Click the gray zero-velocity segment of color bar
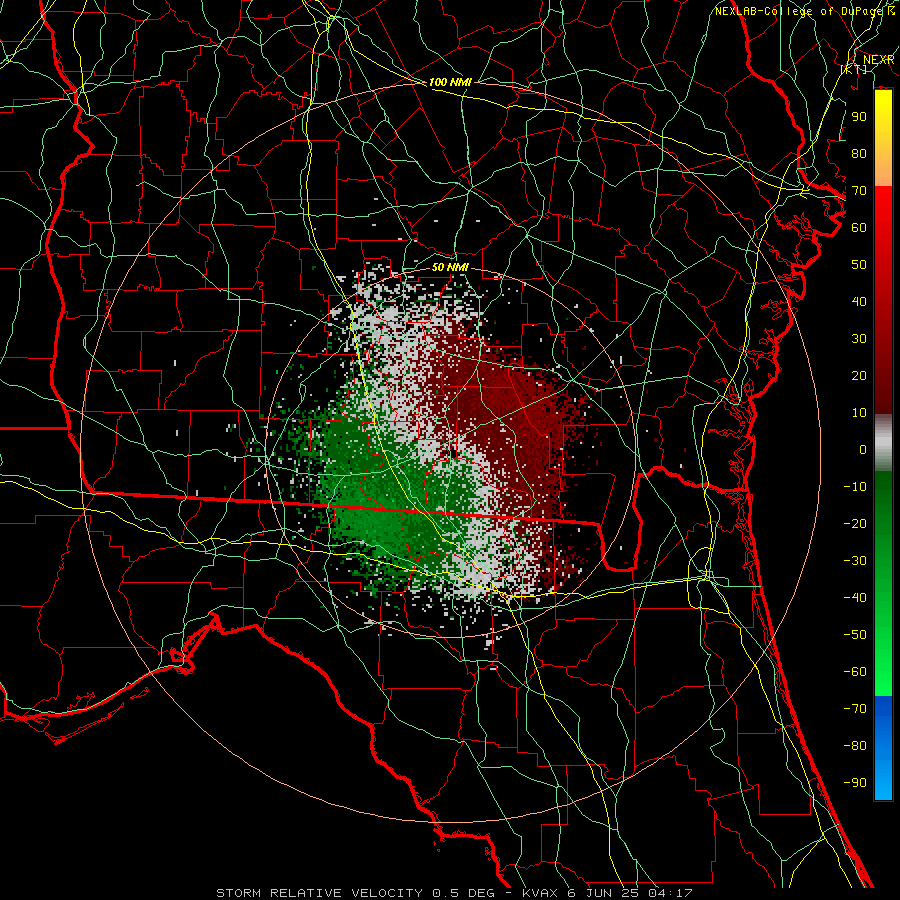The width and height of the screenshot is (900, 900). [x=883, y=443]
